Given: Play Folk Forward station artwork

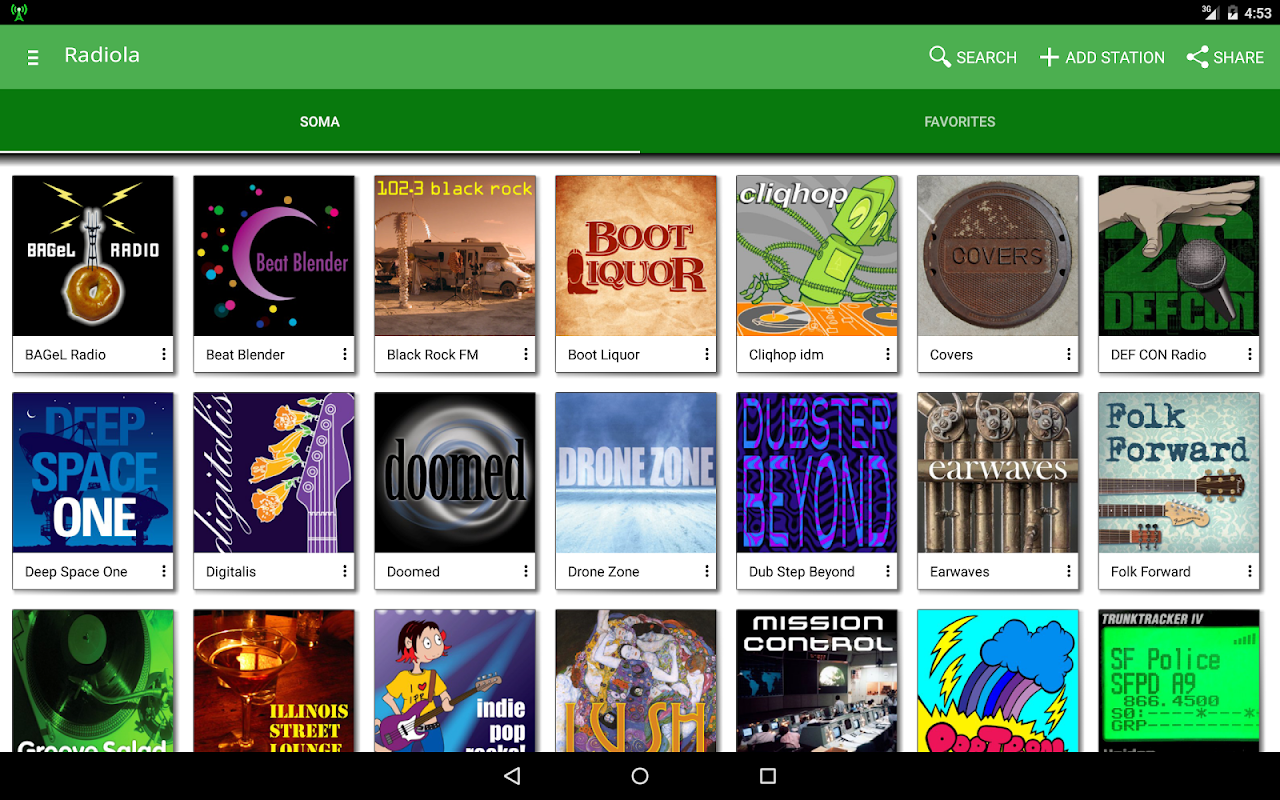Looking at the screenshot, I should pos(1179,473).
